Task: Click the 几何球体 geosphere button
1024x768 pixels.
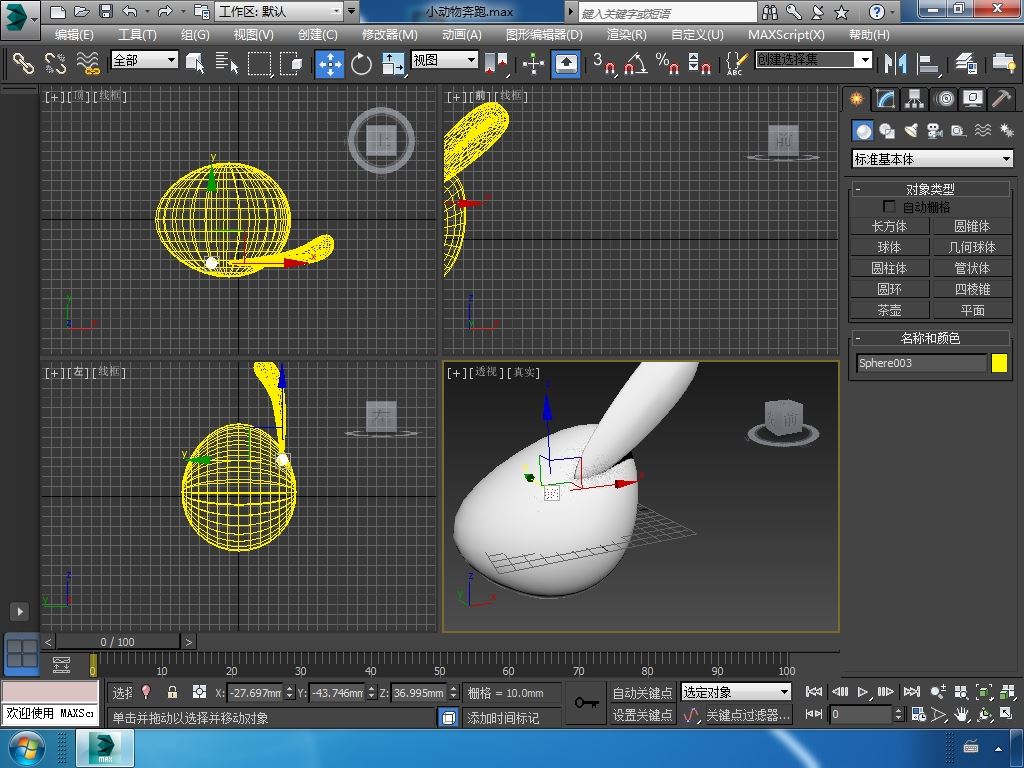Action: (x=972, y=247)
